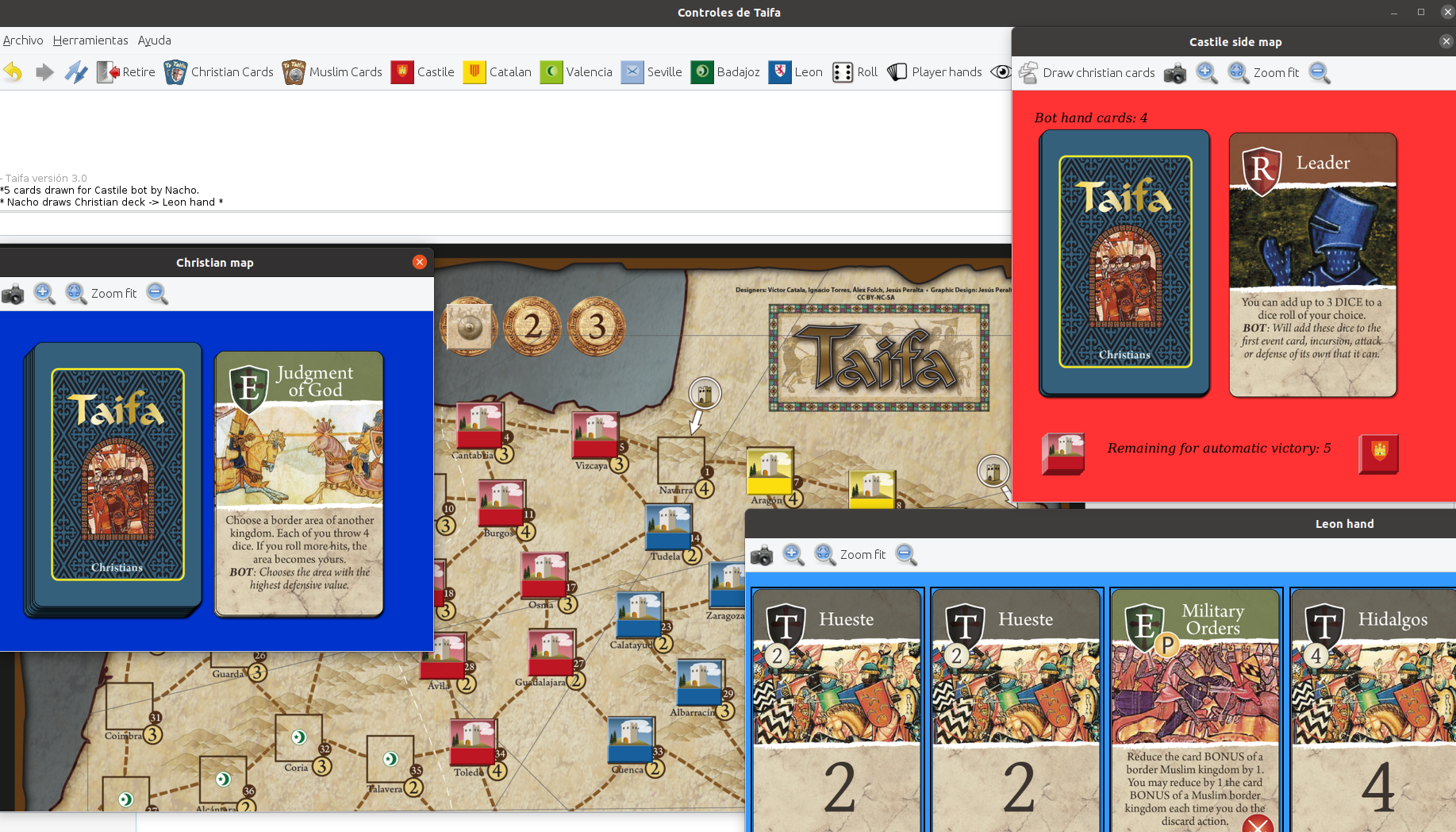The height and width of the screenshot is (832, 1456).
Task: Open the Herramientas menu
Action: tap(90, 40)
